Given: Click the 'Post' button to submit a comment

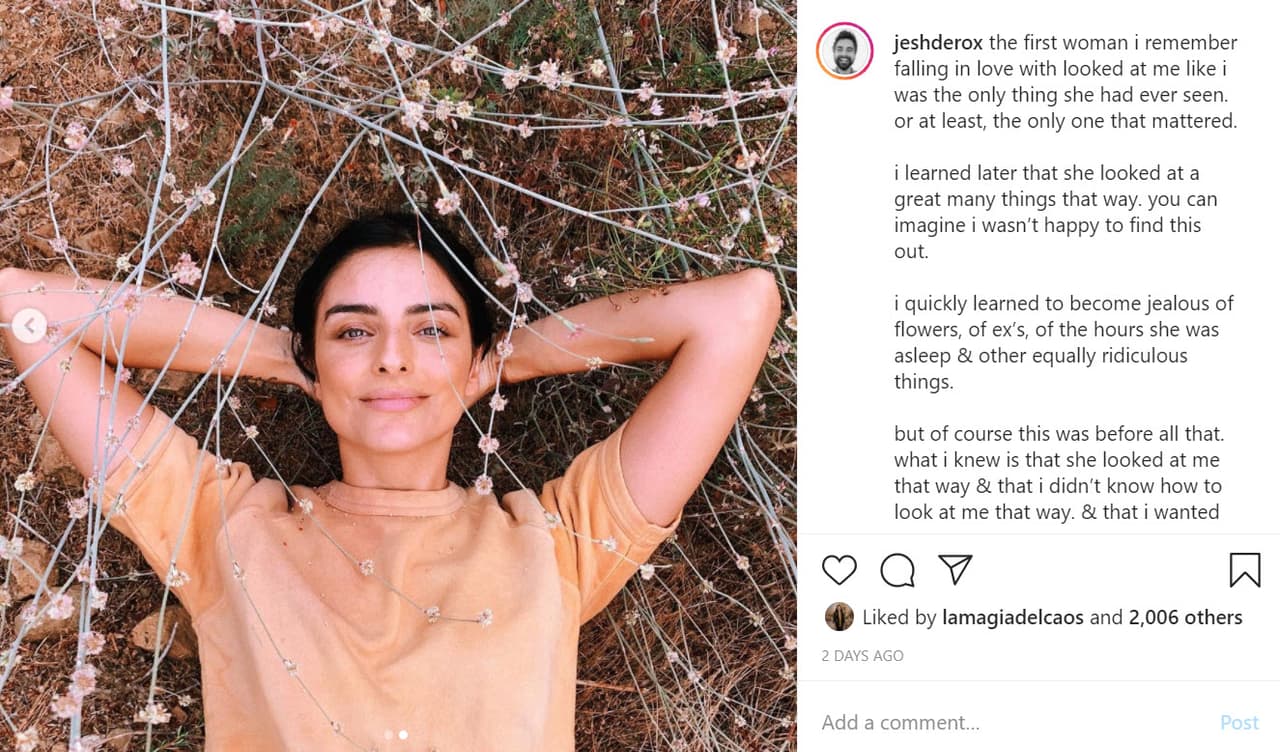Looking at the screenshot, I should [1239, 722].
